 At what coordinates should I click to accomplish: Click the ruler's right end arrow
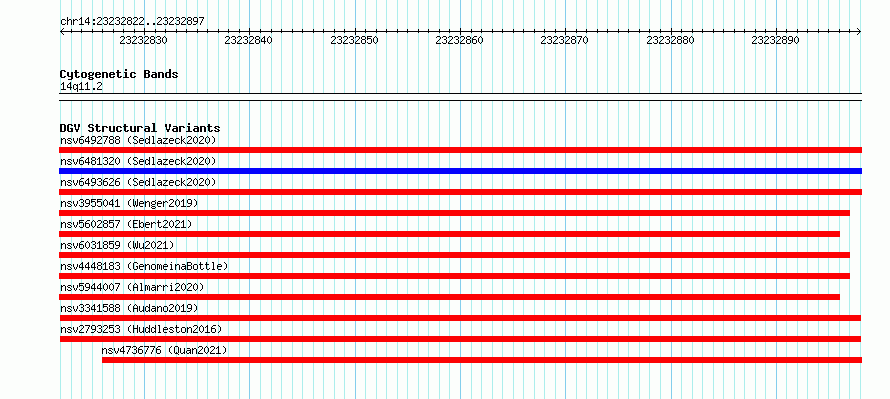click(859, 32)
